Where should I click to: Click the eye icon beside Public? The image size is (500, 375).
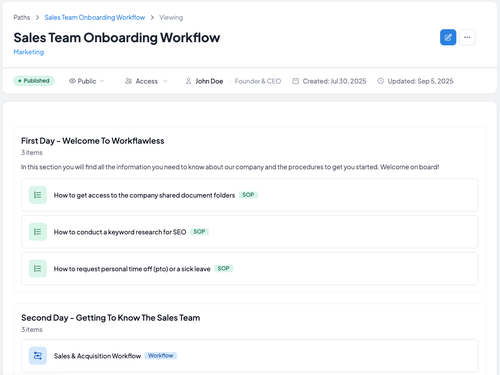(x=72, y=81)
